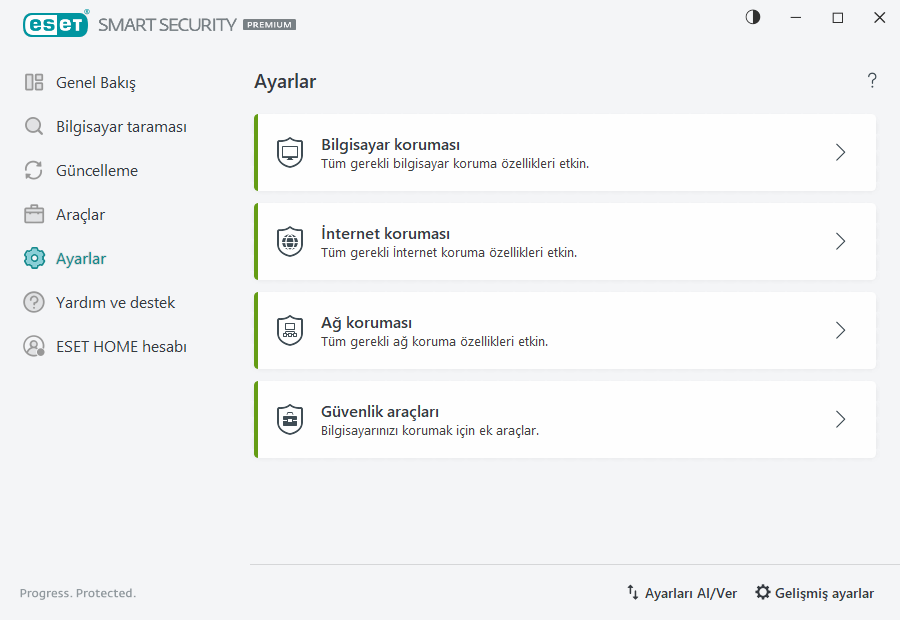This screenshot has width=900, height=620.
Task: Click the Bilgisayar taraması magnifier icon
Action: click(33, 126)
